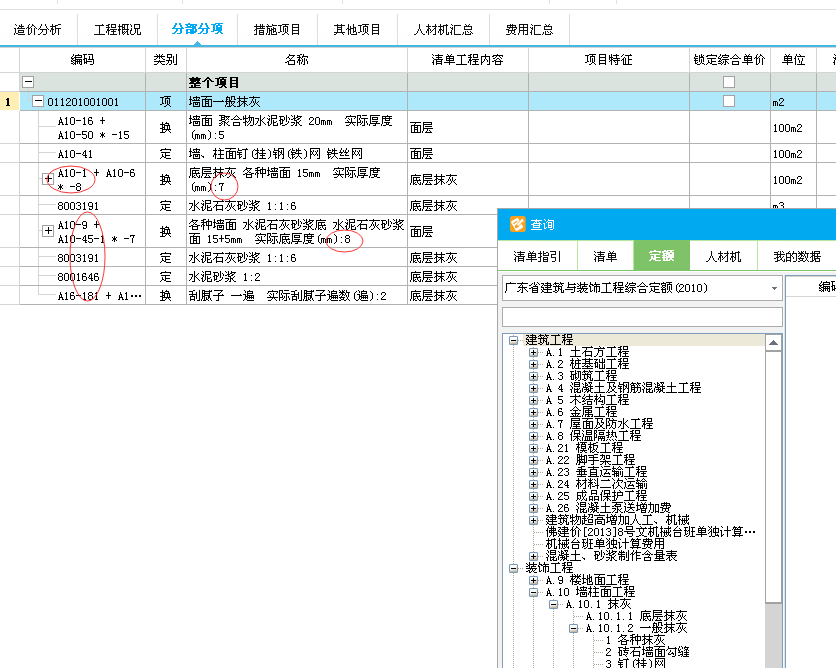Open the 造价分析 tab
836x668 pixels.
click(37, 29)
